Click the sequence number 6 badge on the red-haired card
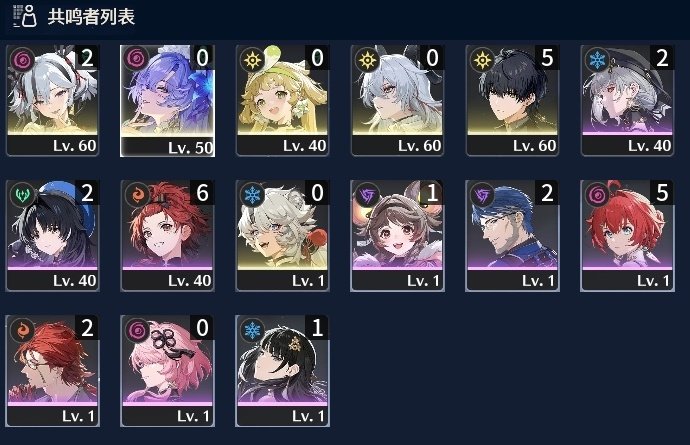This screenshot has height=445, width=690. pyautogui.click(x=202, y=192)
